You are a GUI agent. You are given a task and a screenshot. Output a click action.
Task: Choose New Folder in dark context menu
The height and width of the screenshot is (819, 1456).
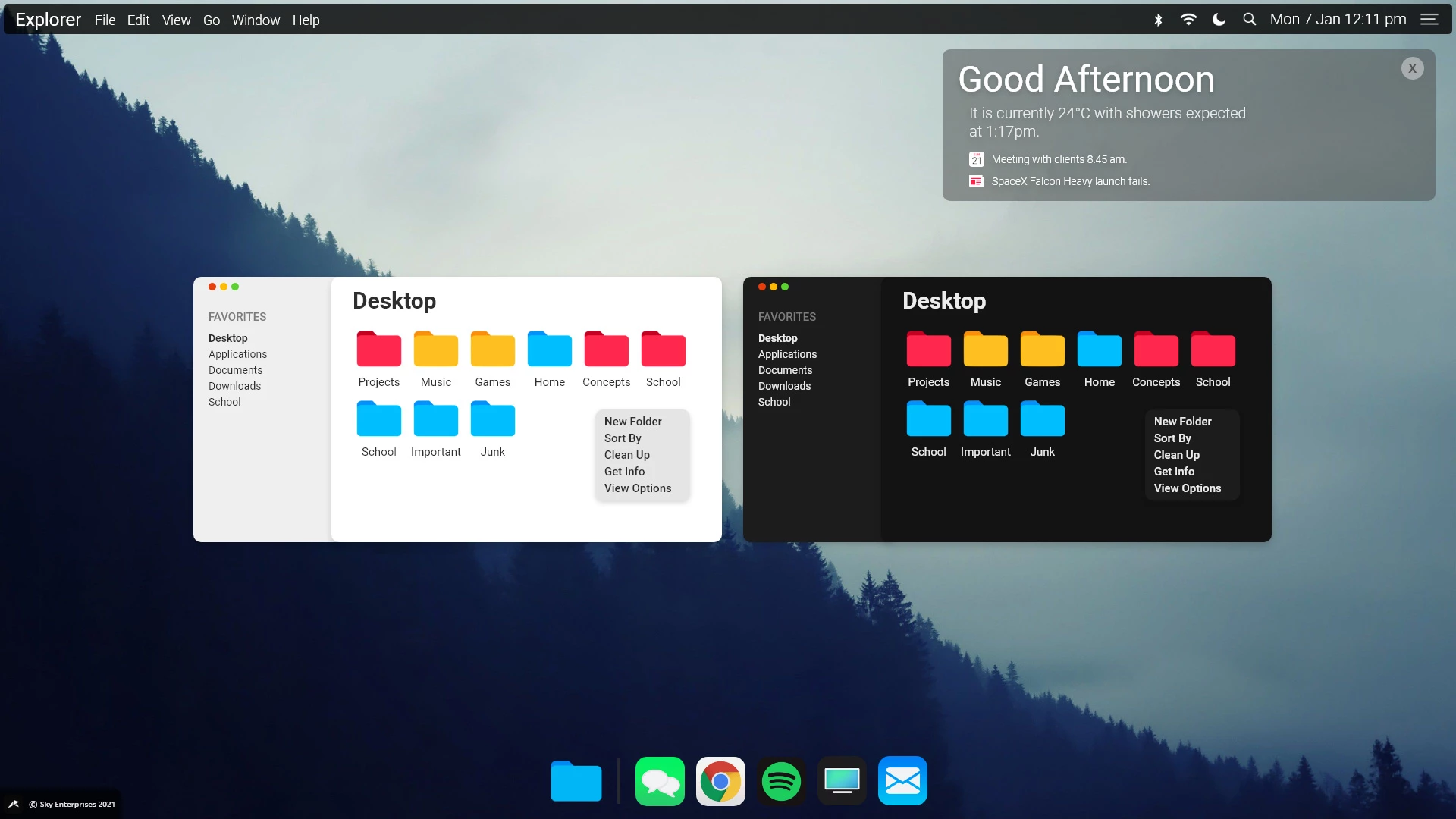point(1182,422)
